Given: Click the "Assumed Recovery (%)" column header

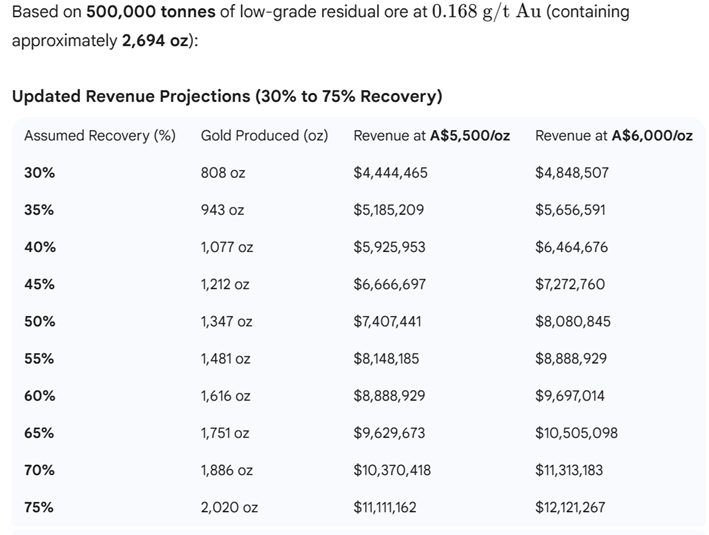Looking at the screenshot, I should (x=100, y=135).
